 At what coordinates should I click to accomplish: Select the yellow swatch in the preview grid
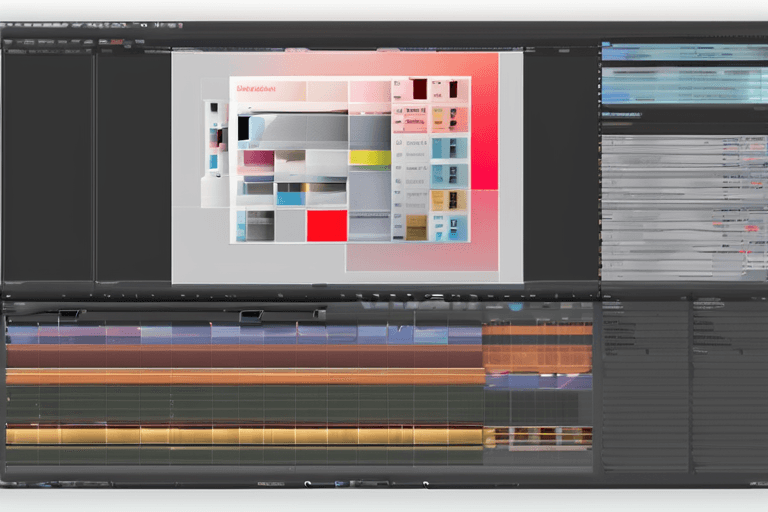point(368,158)
